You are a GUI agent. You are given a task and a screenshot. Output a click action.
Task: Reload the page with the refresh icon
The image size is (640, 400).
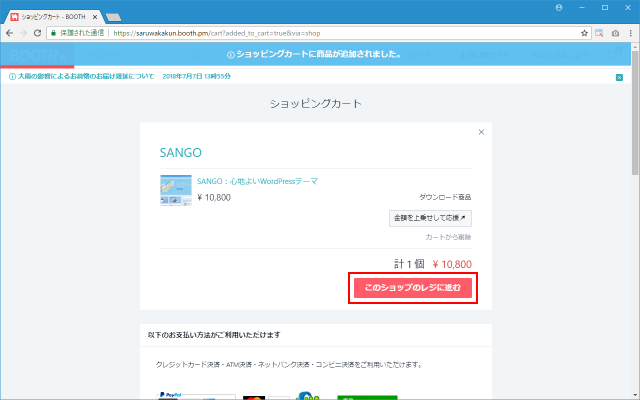37,33
